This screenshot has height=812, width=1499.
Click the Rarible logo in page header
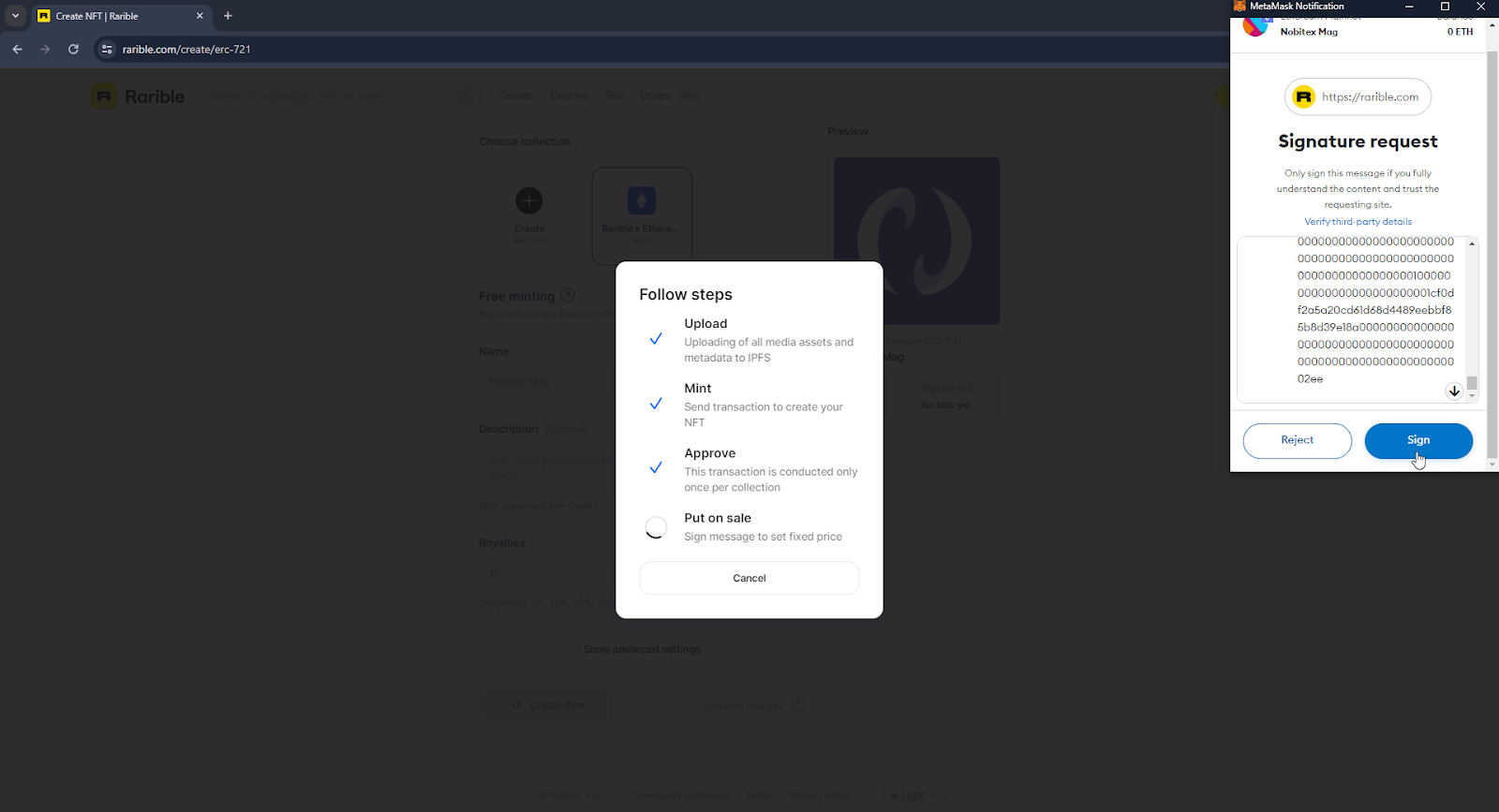pos(138,96)
